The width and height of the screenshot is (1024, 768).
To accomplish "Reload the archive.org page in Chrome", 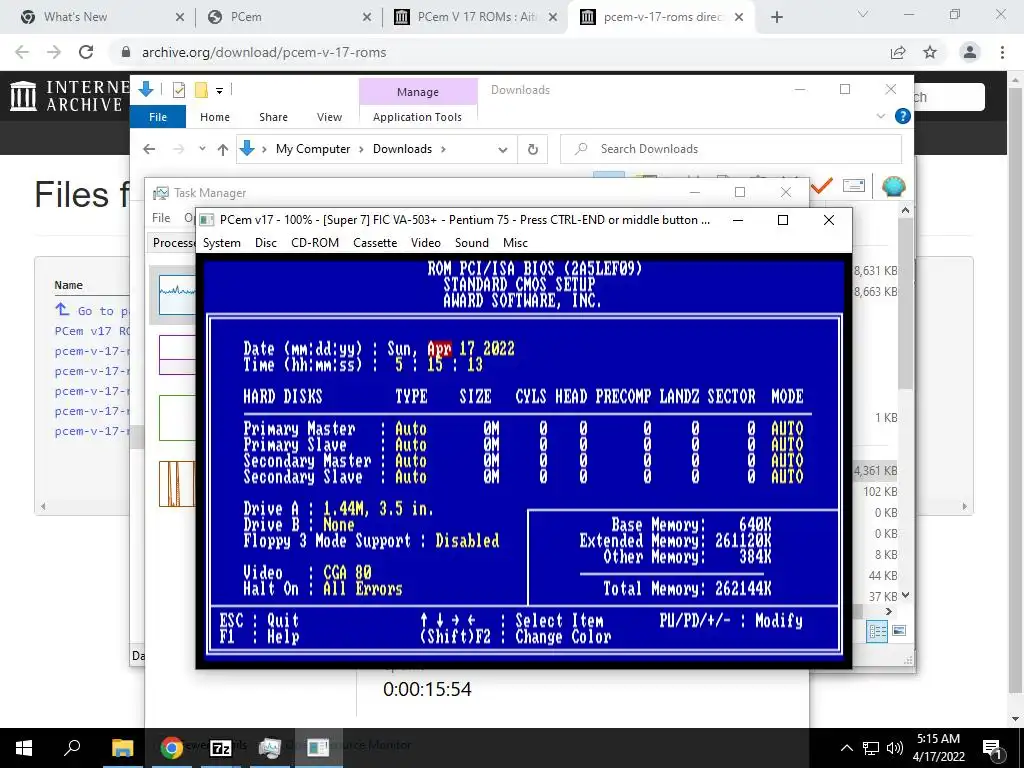I will (x=86, y=52).
